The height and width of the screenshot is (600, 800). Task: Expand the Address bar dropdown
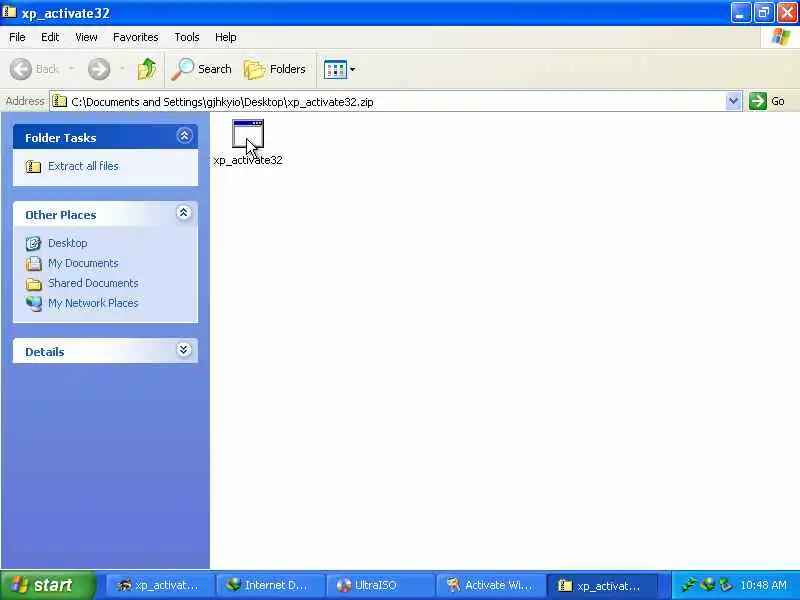click(x=733, y=101)
